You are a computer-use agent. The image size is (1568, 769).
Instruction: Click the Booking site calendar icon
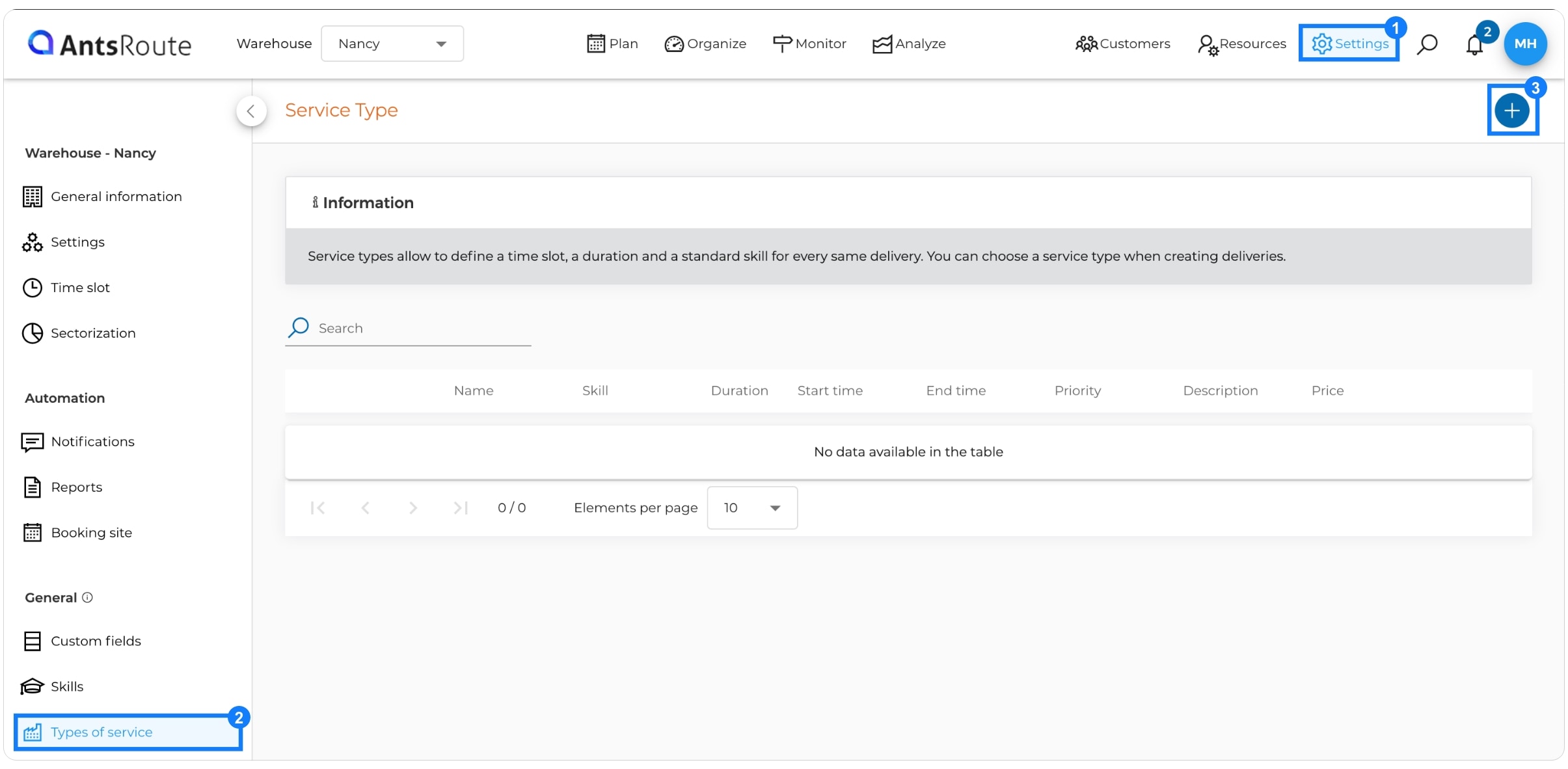click(x=33, y=533)
